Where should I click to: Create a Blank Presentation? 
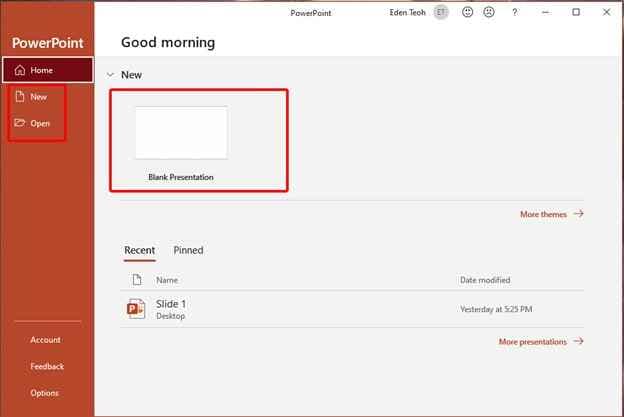(181, 142)
